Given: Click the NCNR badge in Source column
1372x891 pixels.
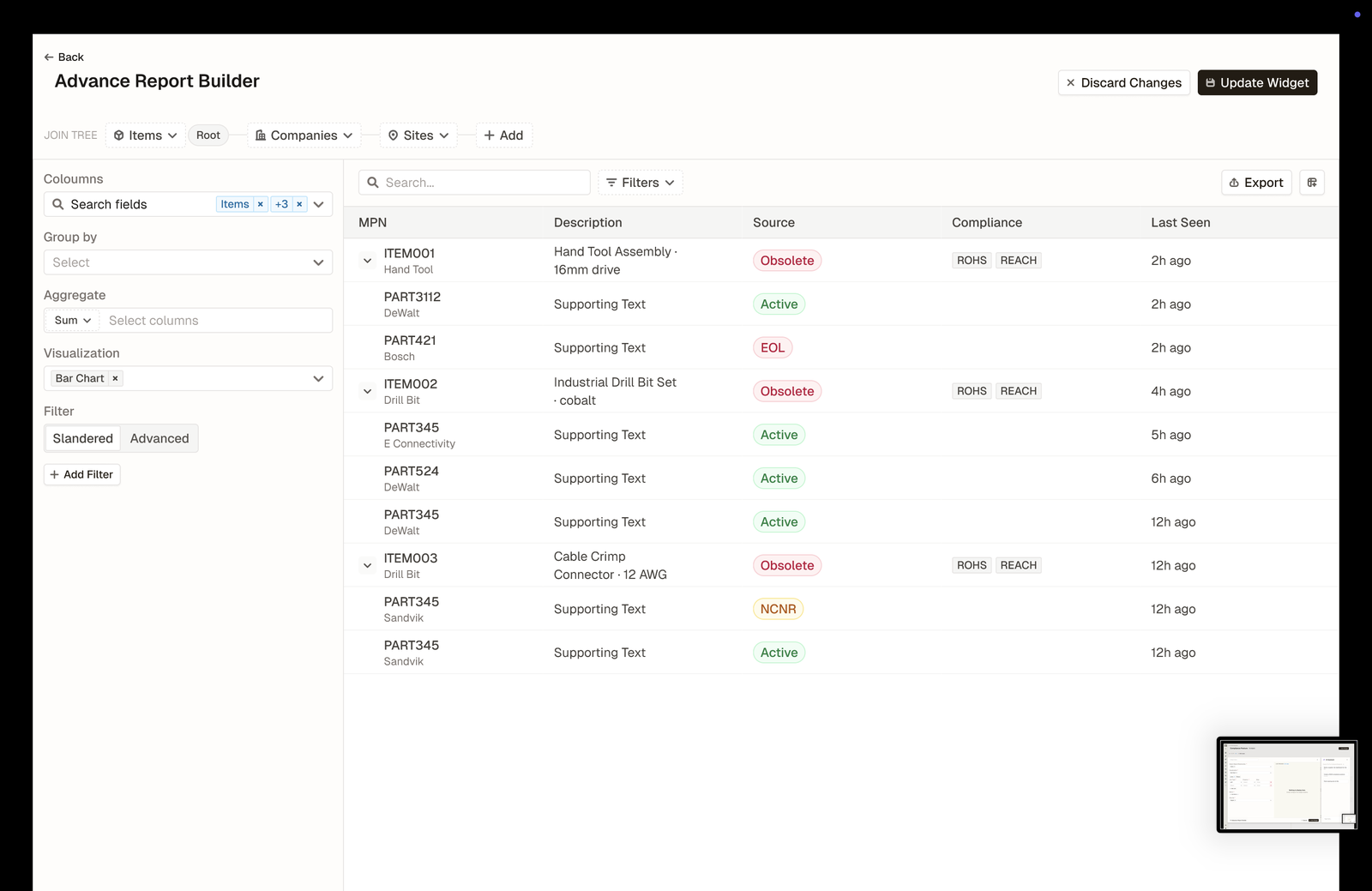Looking at the screenshot, I should (x=778, y=609).
